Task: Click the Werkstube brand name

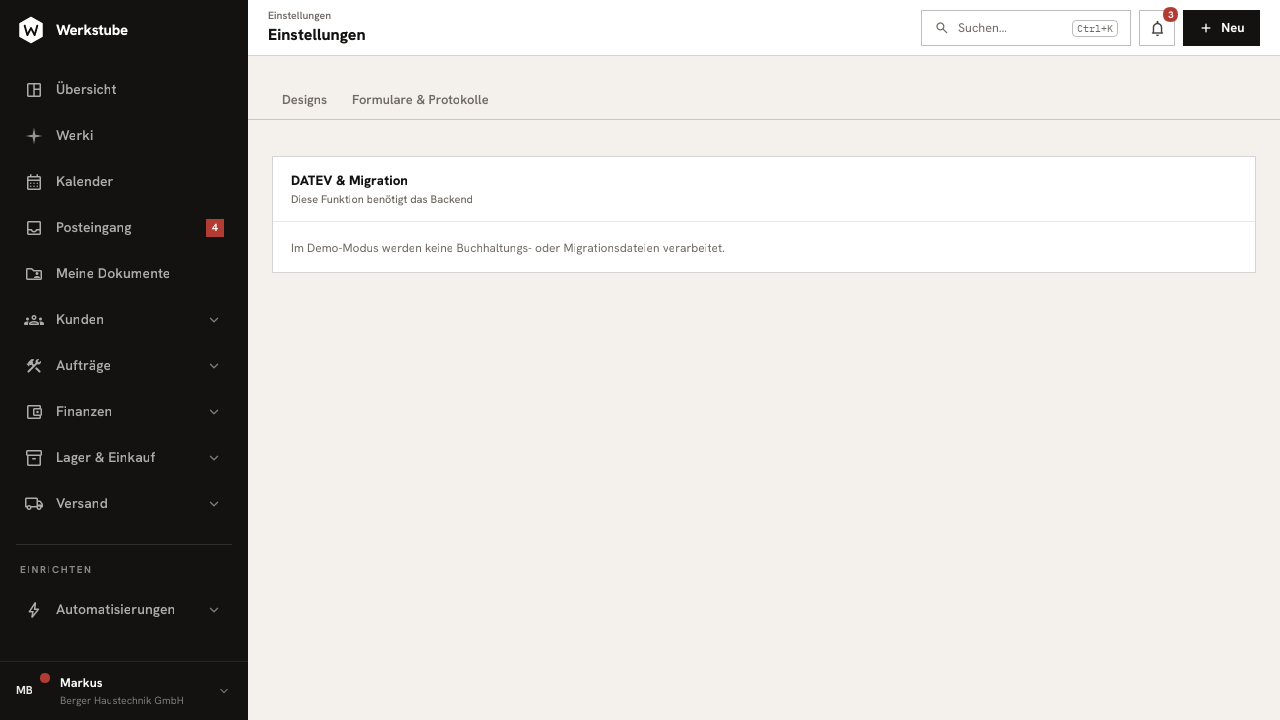Action: click(x=92, y=30)
